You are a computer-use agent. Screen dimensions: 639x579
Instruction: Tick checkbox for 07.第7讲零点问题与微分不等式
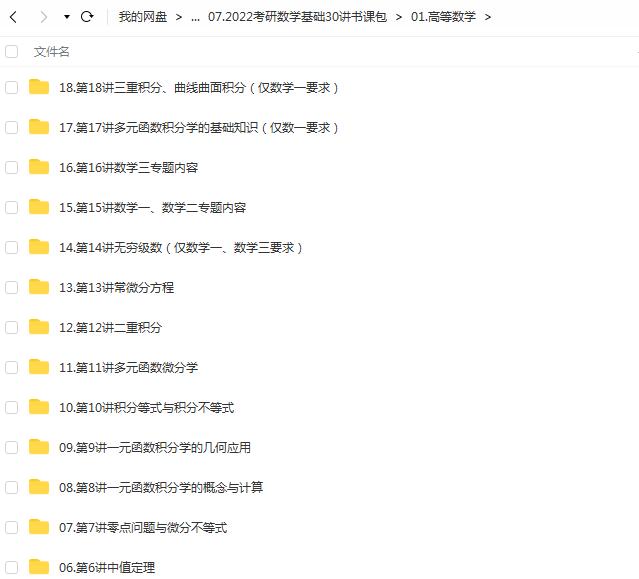(x=12, y=527)
